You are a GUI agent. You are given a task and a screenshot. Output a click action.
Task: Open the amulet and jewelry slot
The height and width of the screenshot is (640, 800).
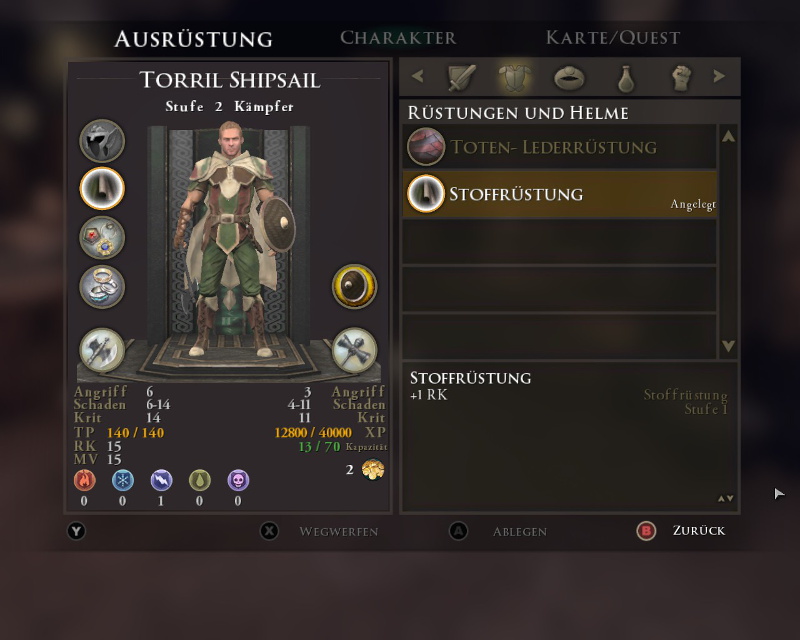coord(102,237)
